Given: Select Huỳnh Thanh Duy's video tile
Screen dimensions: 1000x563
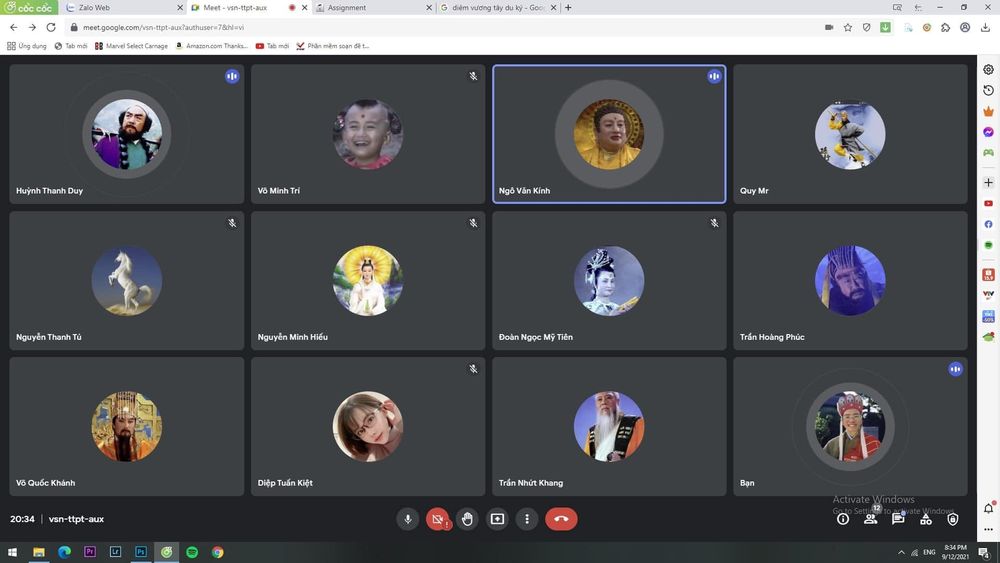Looking at the screenshot, I should [x=127, y=134].
